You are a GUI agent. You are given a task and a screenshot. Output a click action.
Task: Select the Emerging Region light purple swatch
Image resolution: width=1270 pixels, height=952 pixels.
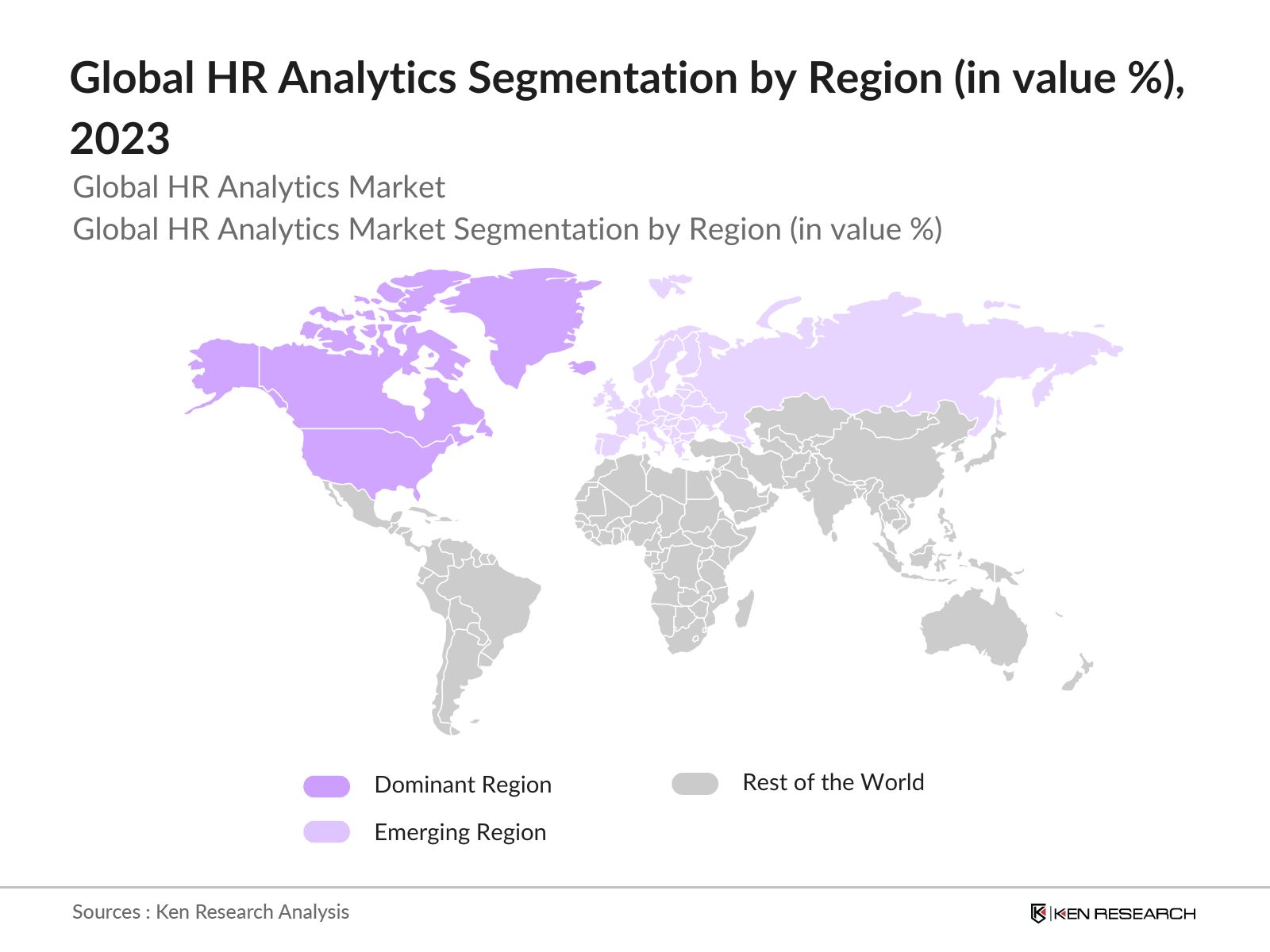click(x=326, y=832)
